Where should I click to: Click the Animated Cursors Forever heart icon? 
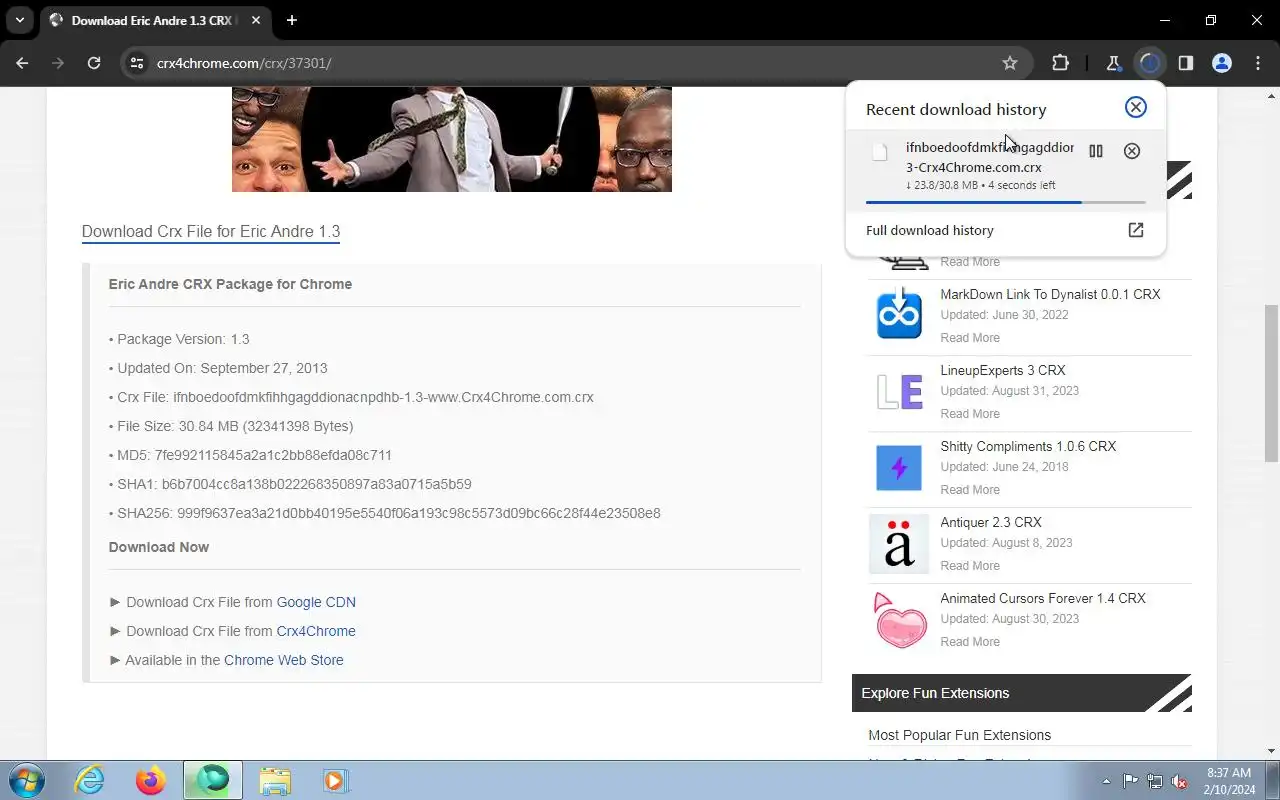click(x=899, y=620)
